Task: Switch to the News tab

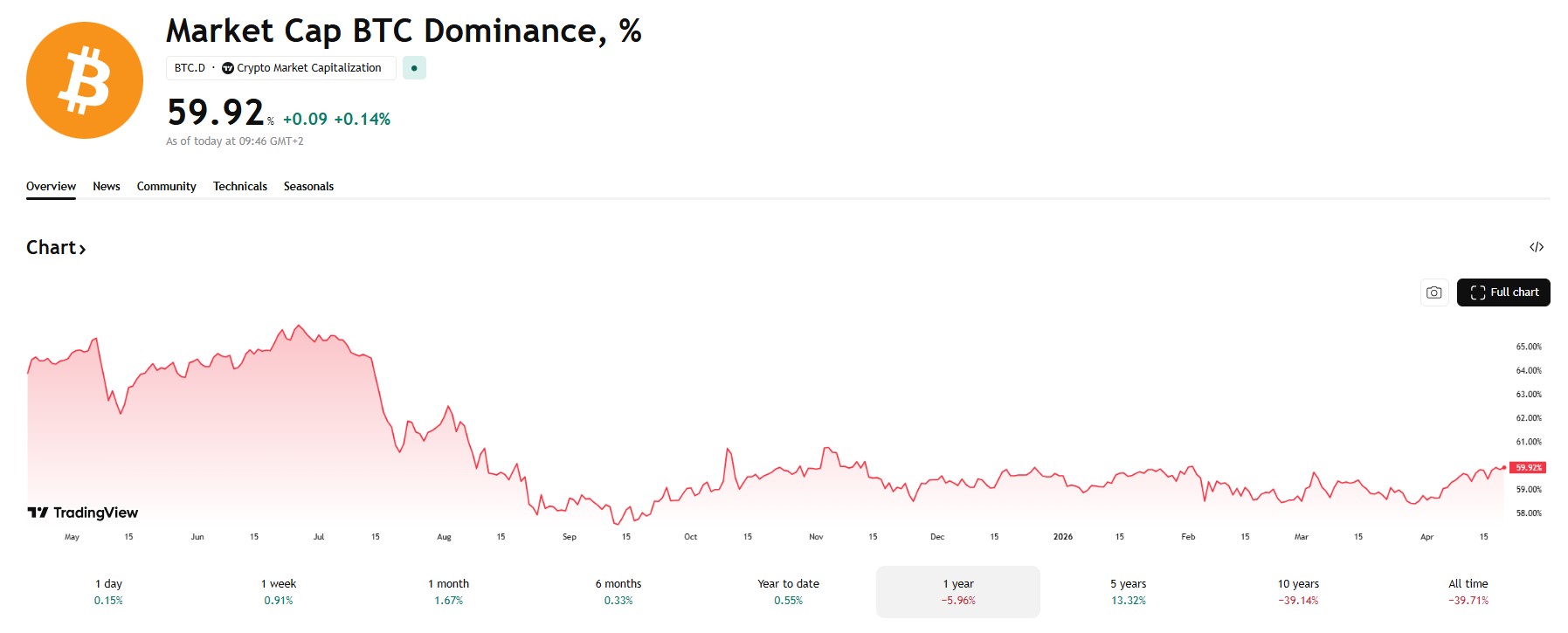Action: pyautogui.click(x=107, y=186)
